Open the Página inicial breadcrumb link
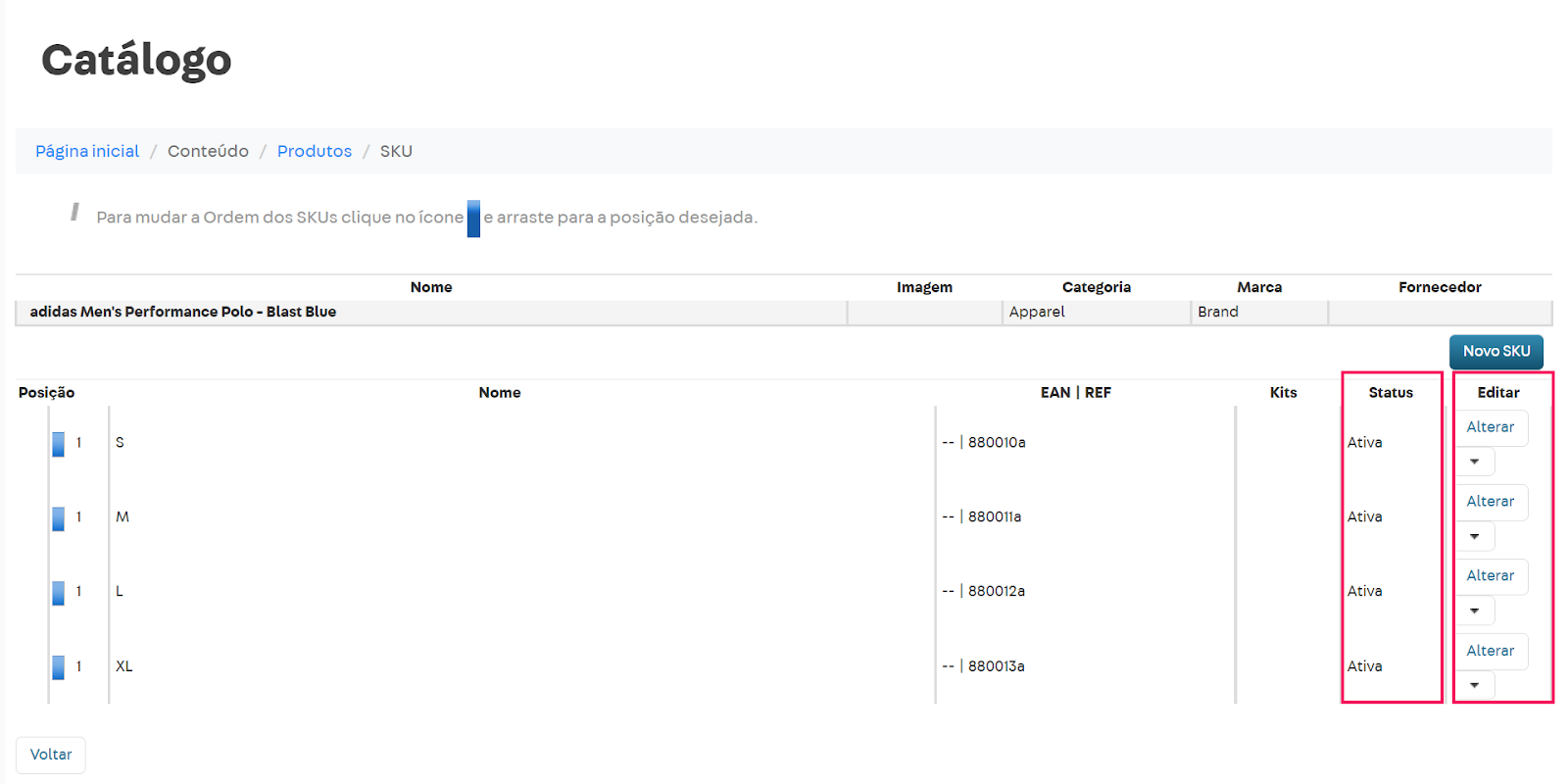Viewport: 1568px width, 784px height. point(87,151)
